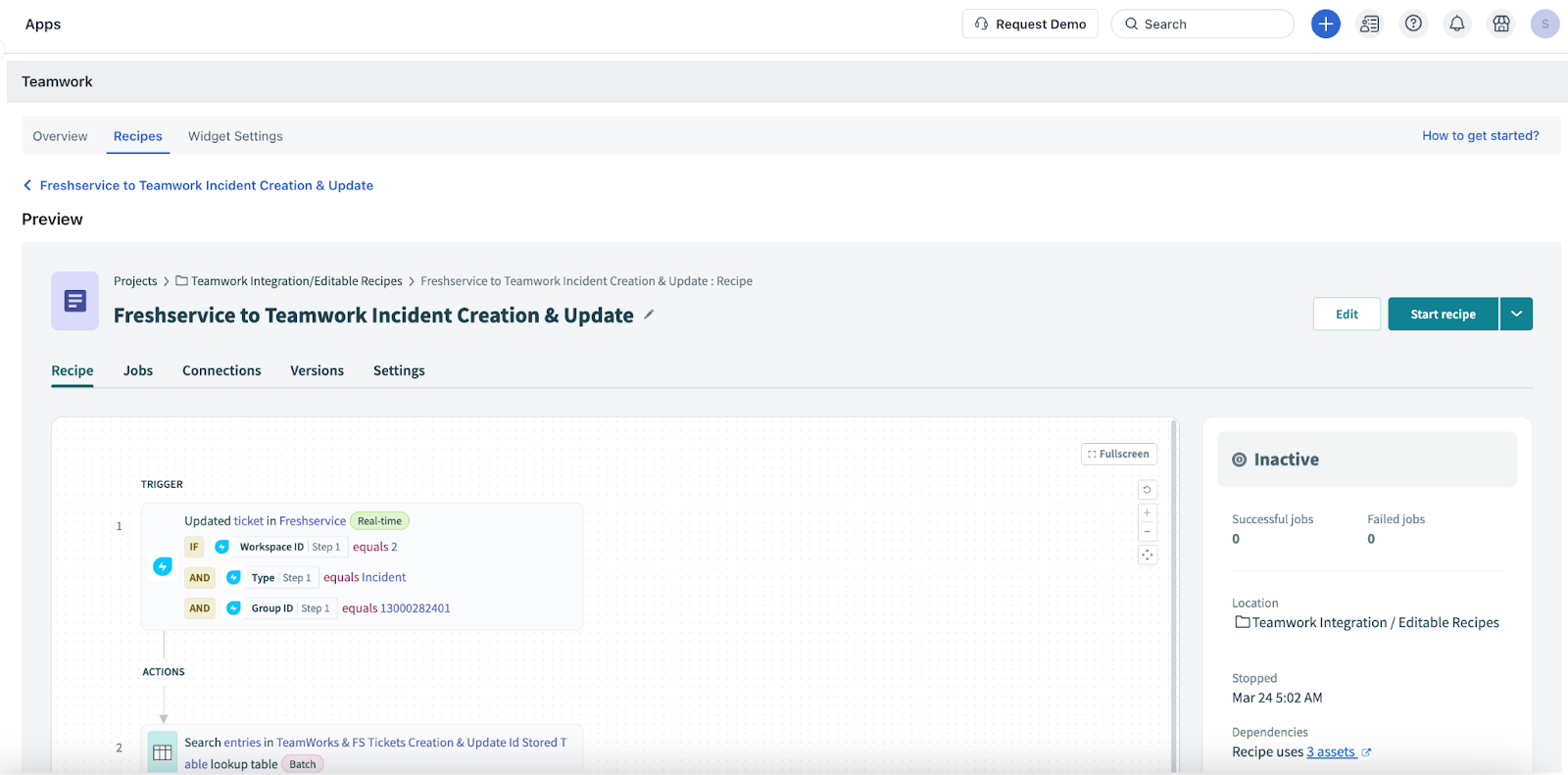Click the folder icon in breadcrumb
Image resolution: width=1568 pixels, height=775 pixels.
click(x=181, y=281)
